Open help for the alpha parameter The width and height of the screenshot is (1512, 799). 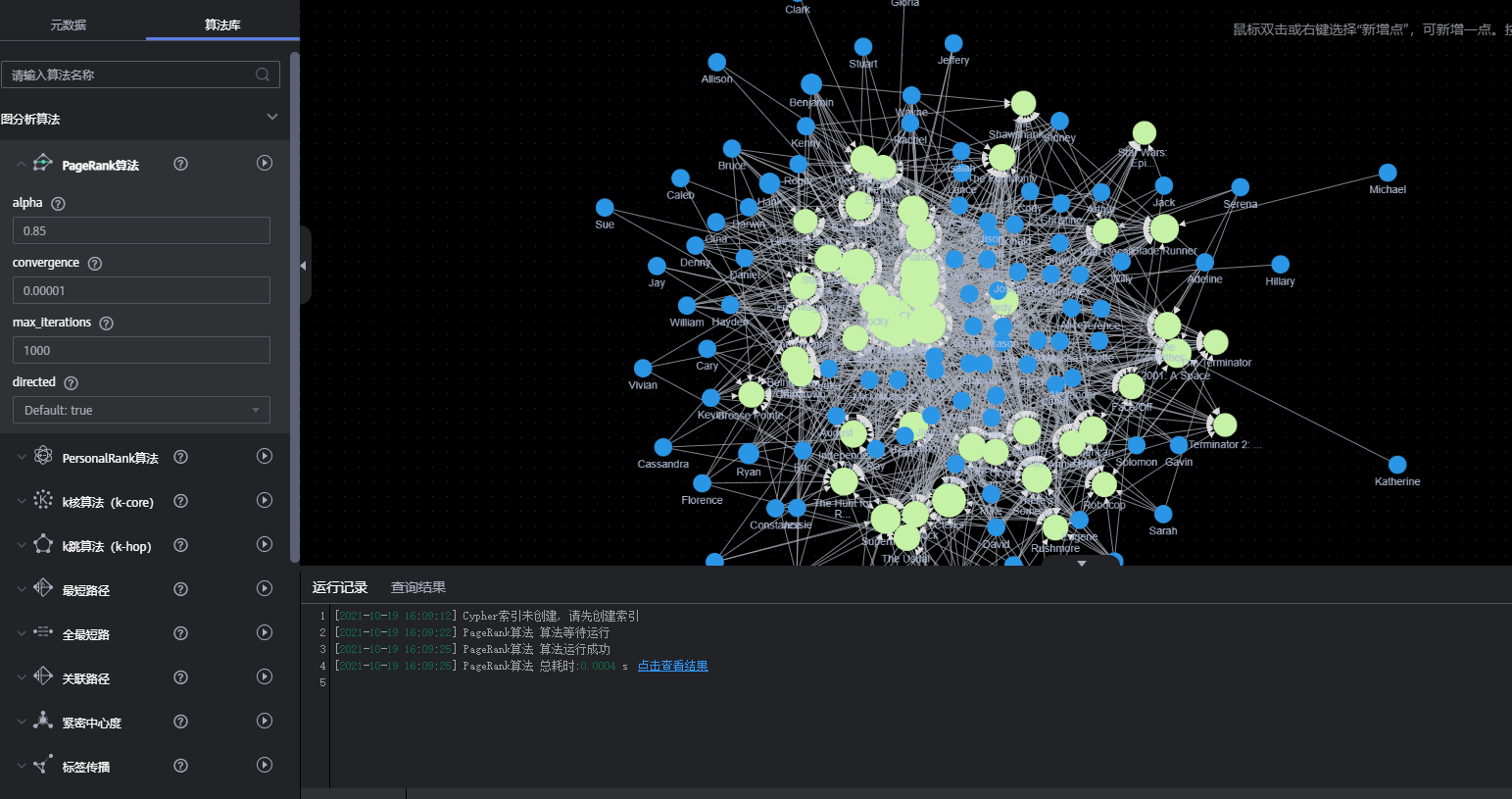pyautogui.click(x=57, y=203)
